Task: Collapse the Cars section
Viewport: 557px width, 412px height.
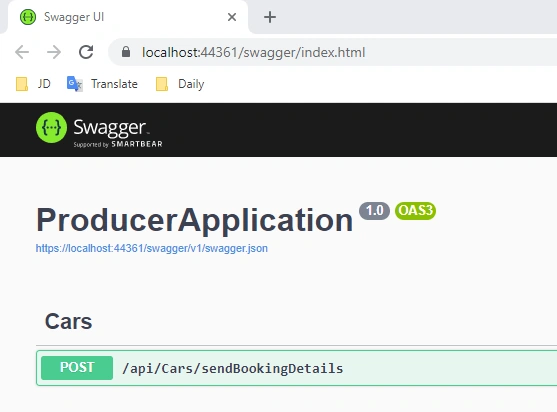Action: pyautogui.click(x=68, y=321)
